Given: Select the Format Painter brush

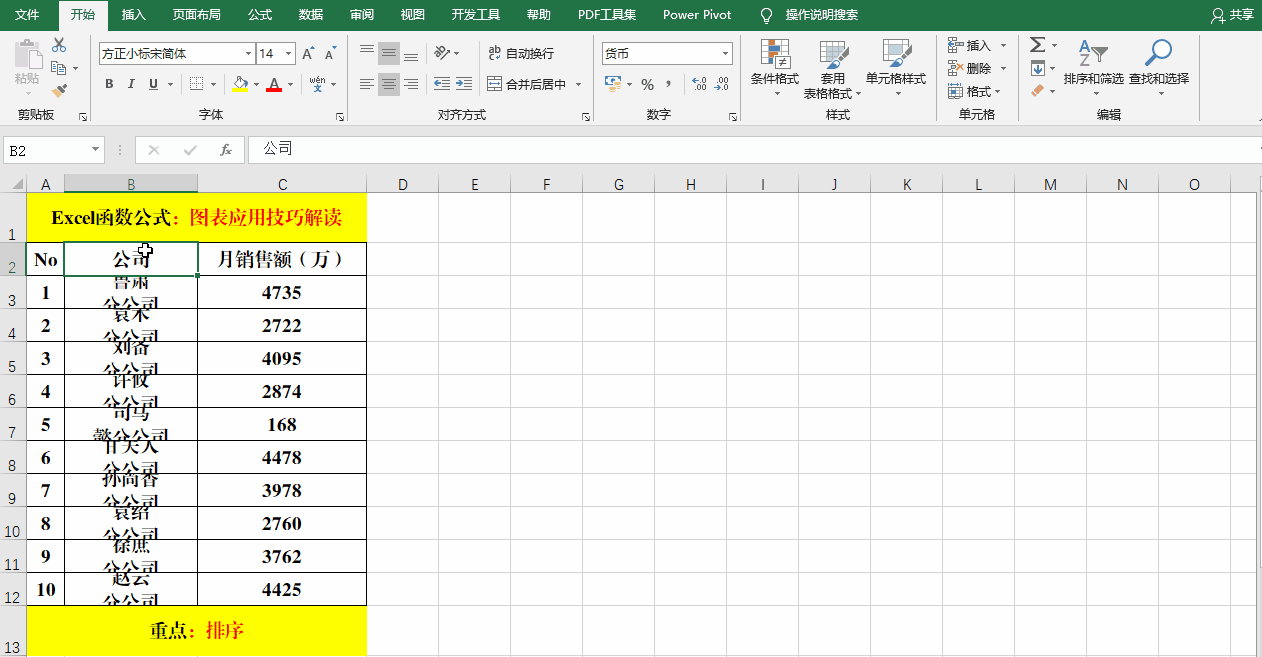Looking at the screenshot, I should pos(59,90).
